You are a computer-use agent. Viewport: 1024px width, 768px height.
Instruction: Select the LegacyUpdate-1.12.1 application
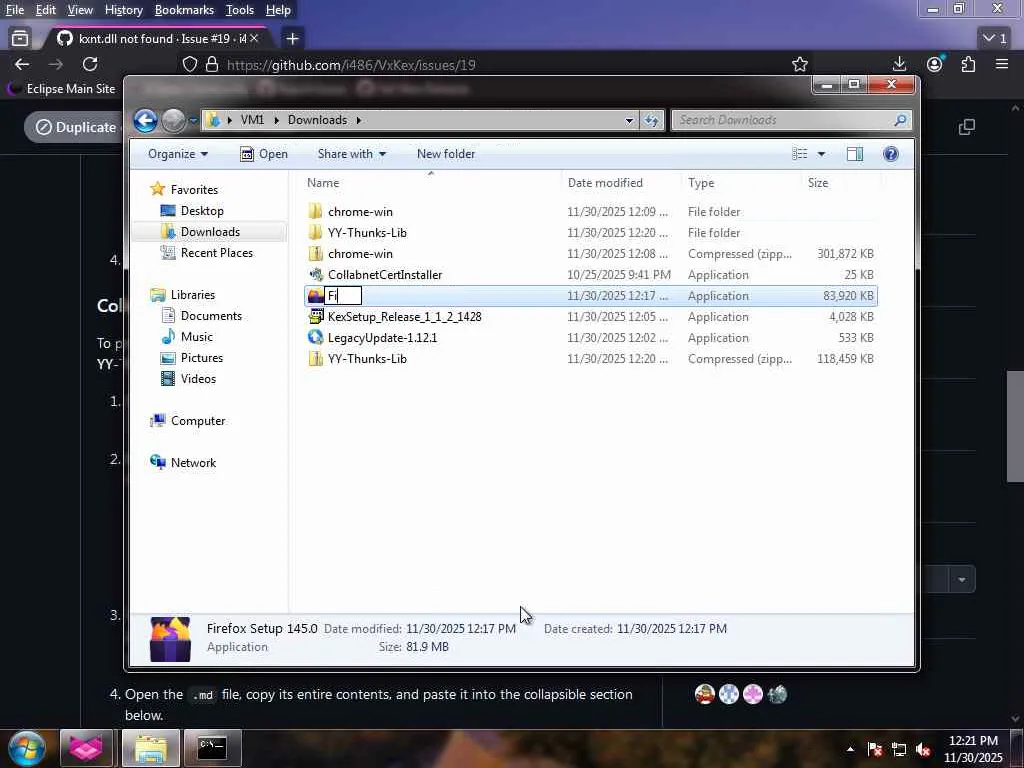(x=590, y=338)
